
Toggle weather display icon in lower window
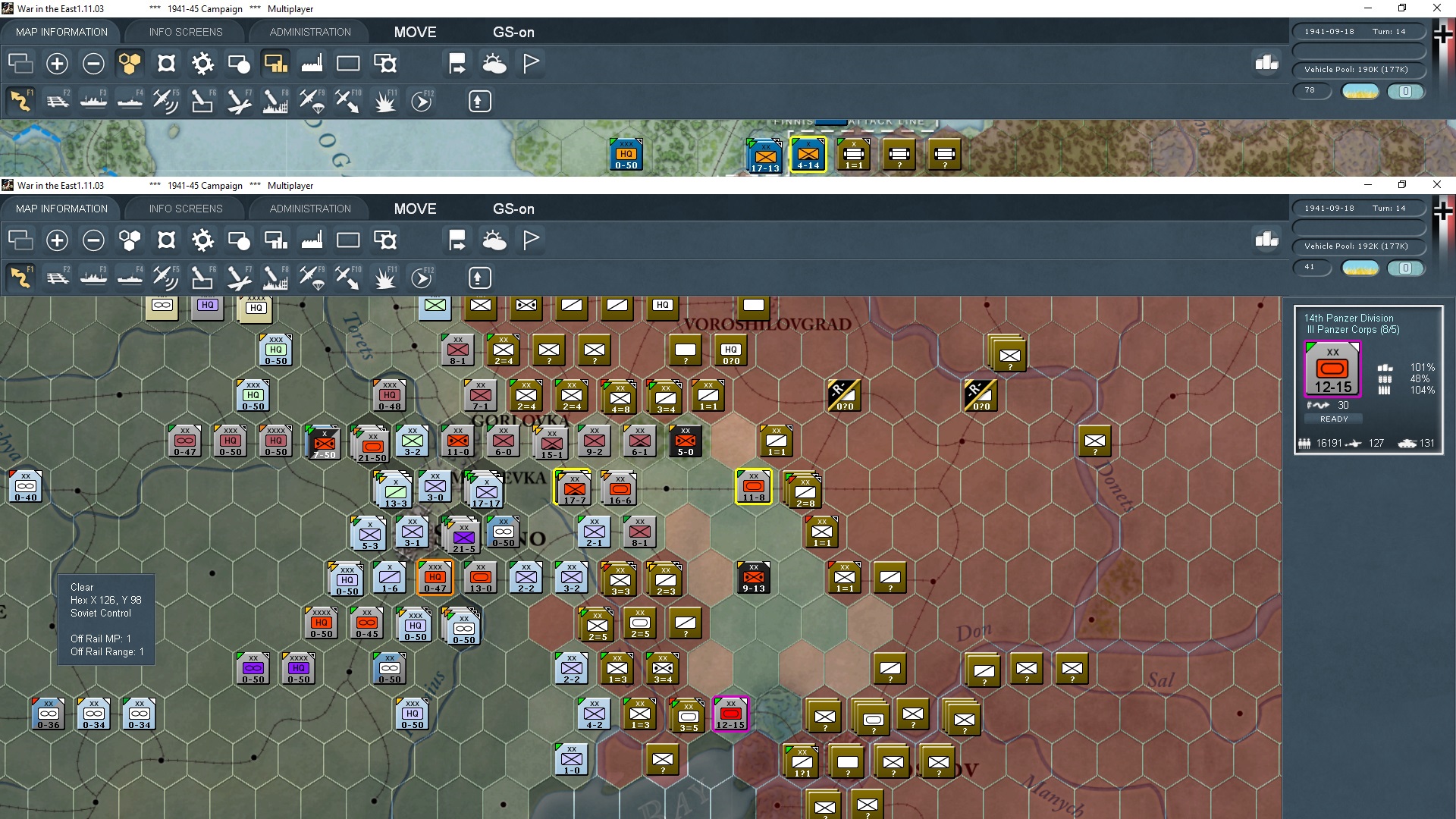(x=494, y=241)
